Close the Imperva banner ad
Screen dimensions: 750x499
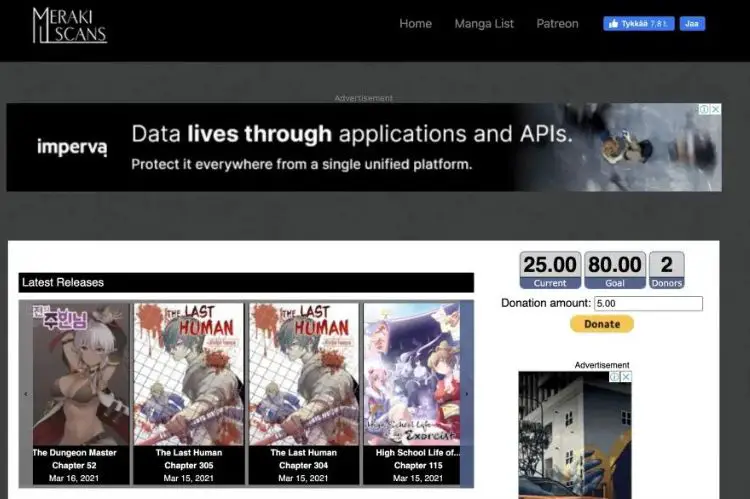[x=716, y=110]
